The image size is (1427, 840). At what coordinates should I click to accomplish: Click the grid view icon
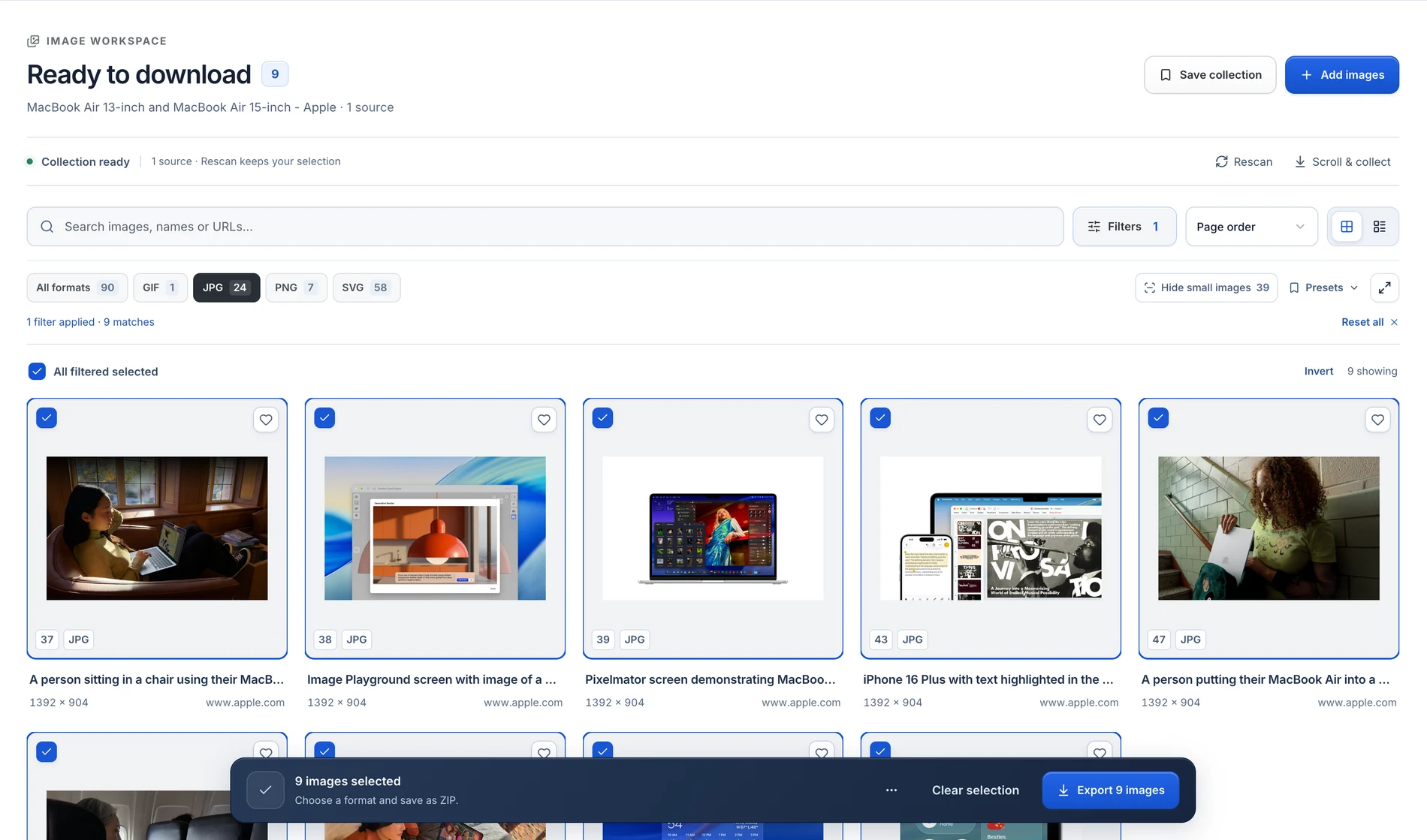click(1347, 227)
